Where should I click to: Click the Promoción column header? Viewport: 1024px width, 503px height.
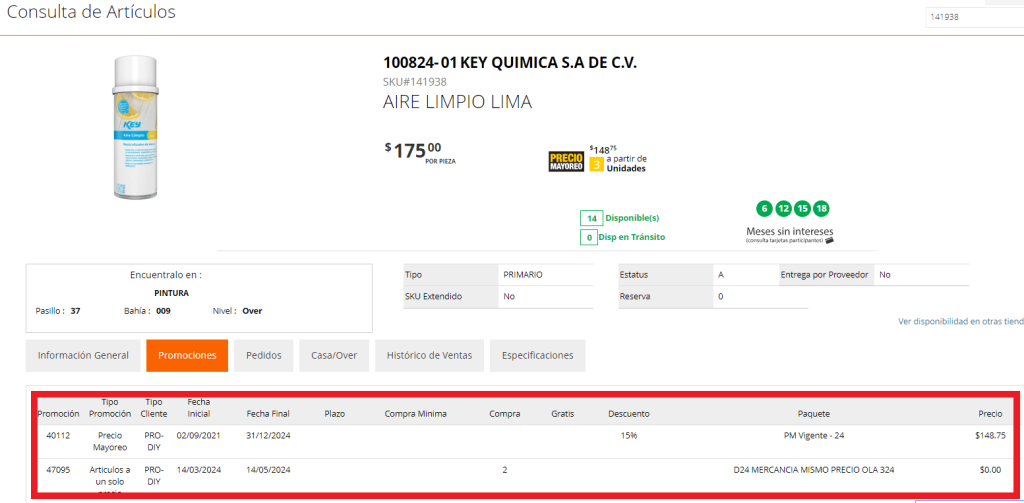(x=58, y=414)
